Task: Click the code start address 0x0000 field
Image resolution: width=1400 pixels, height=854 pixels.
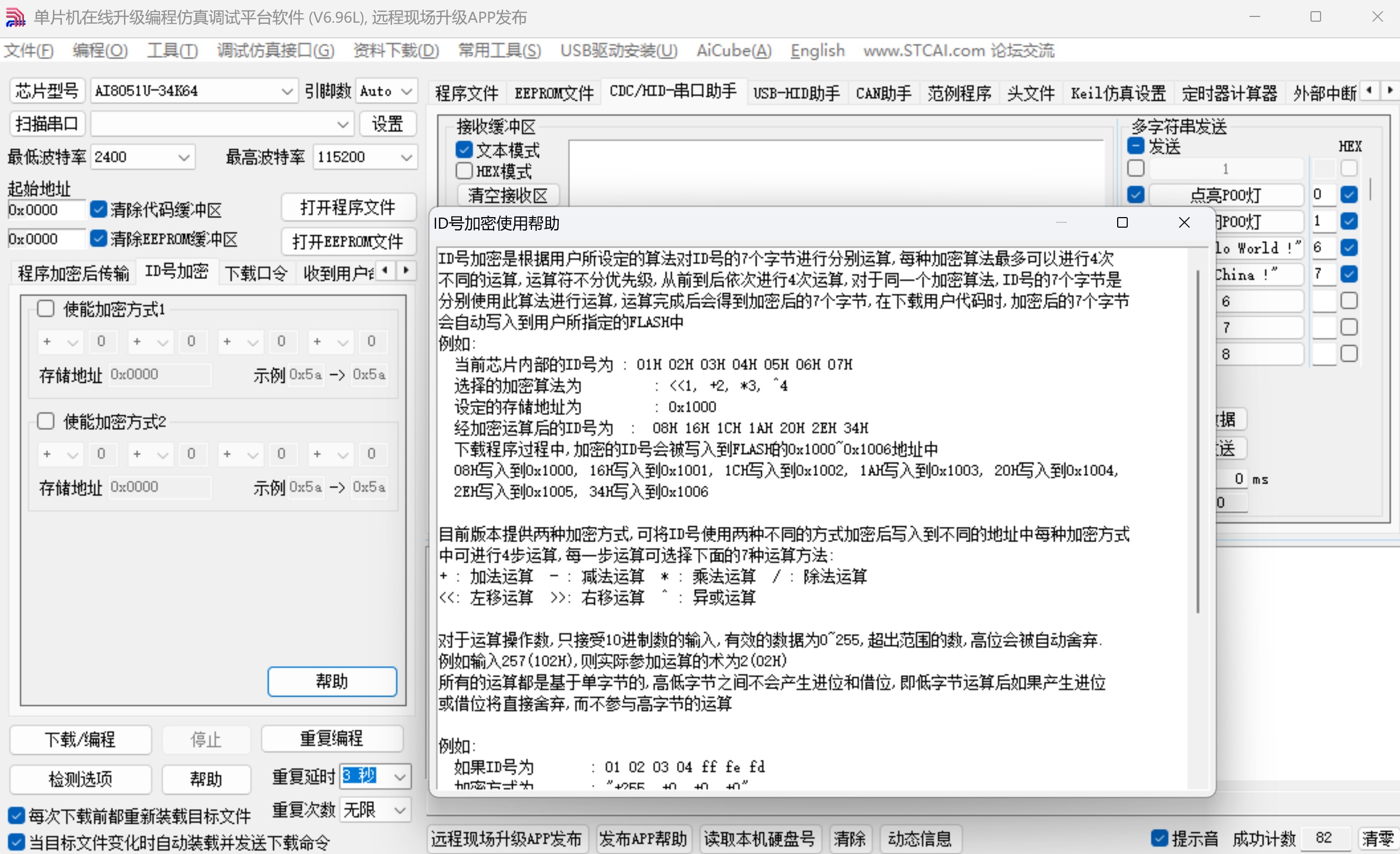Action: click(47, 210)
